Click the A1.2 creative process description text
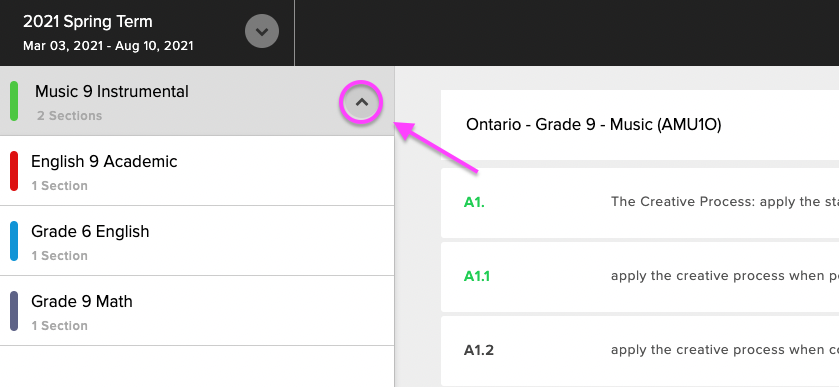 [725, 350]
